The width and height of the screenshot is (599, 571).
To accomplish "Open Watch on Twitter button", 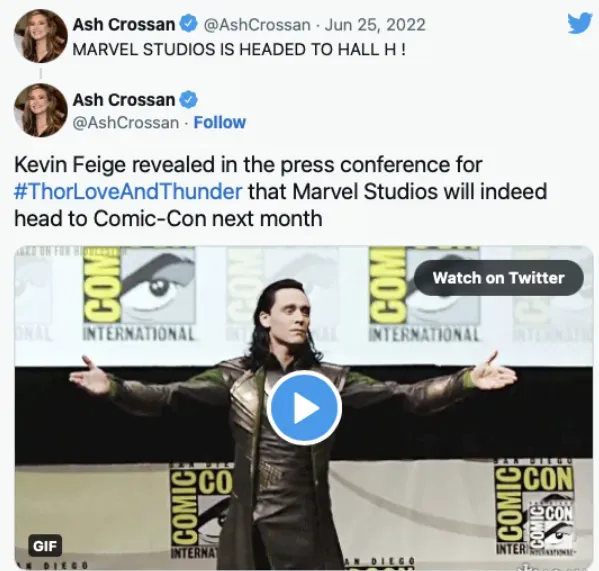I will (x=499, y=278).
